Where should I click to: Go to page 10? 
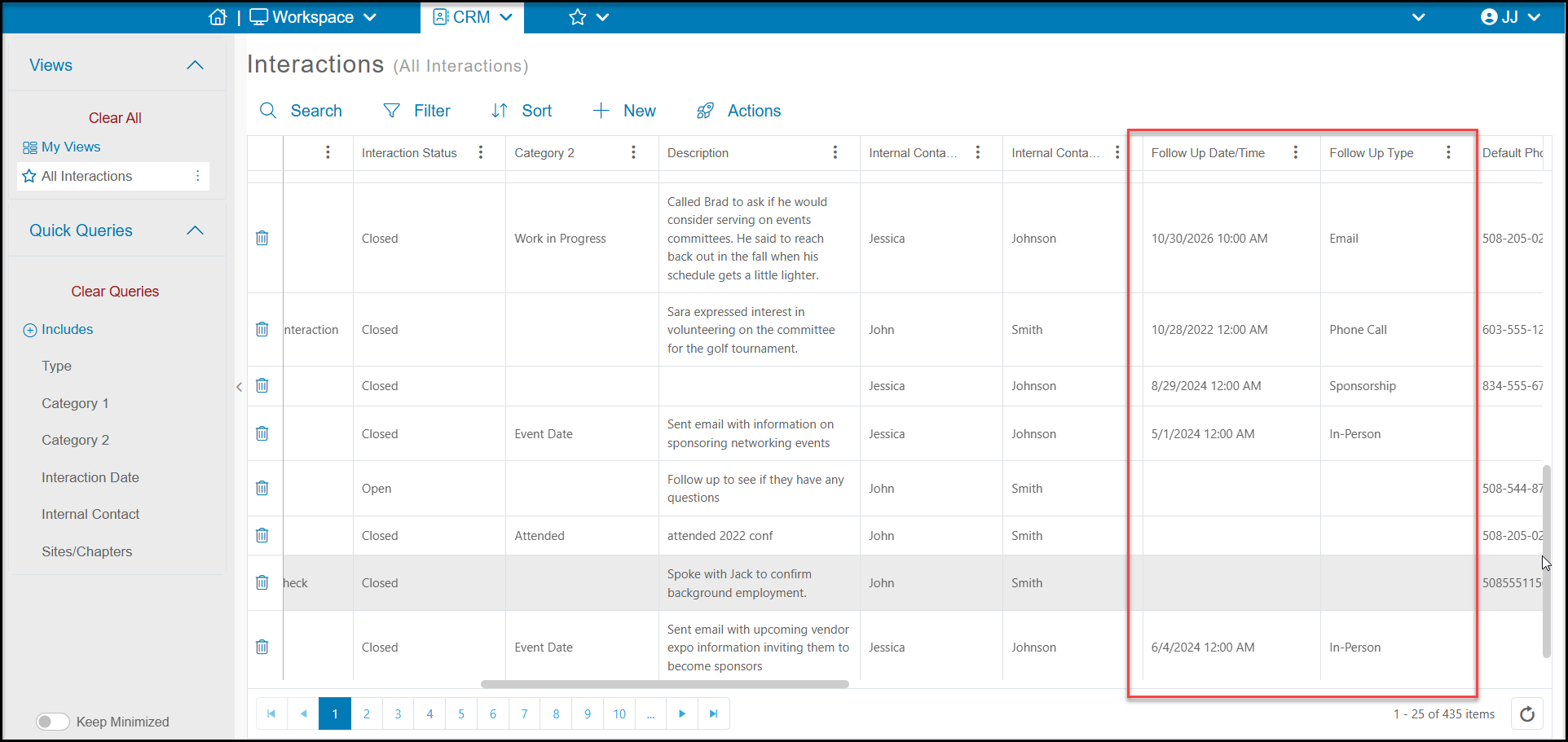(x=619, y=713)
